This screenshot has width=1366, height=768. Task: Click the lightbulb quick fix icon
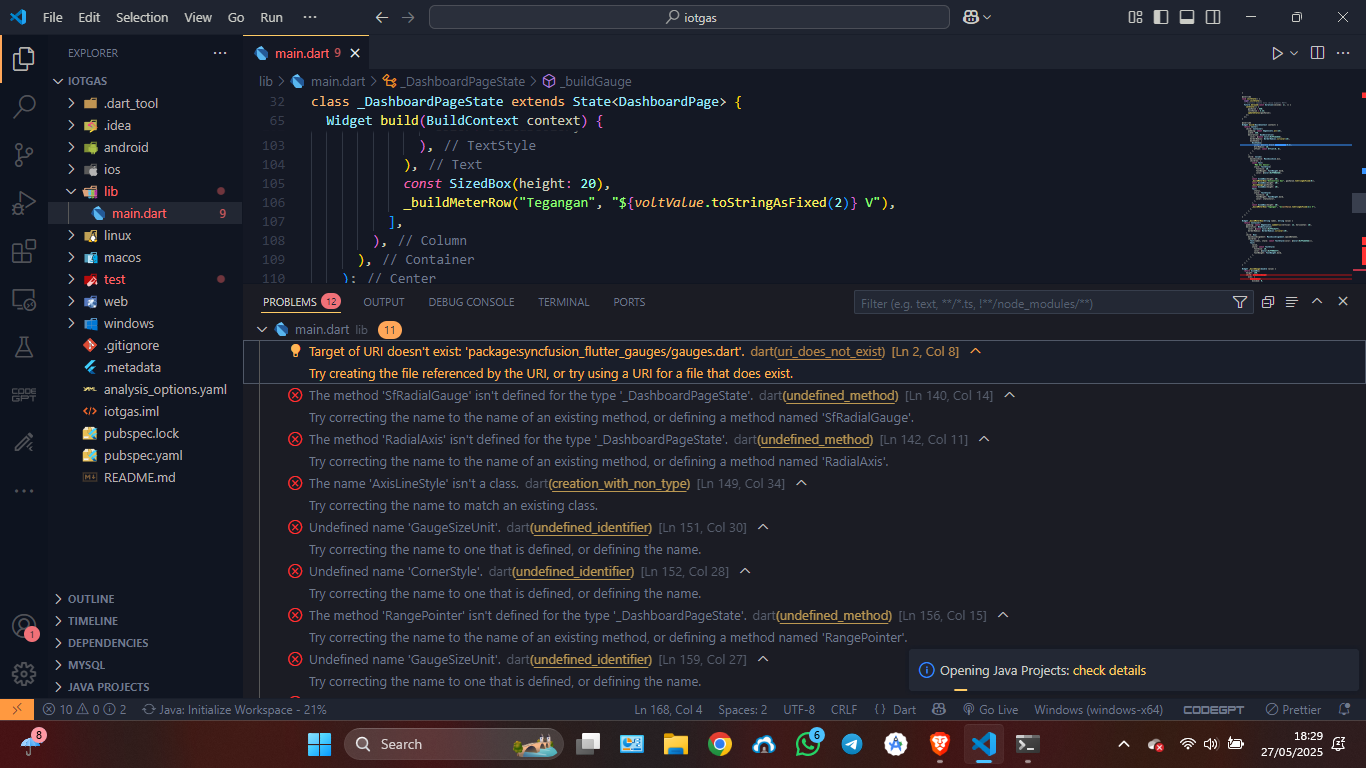point(295,351)
